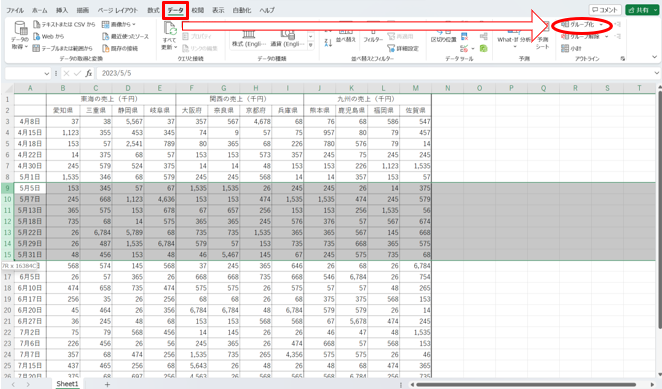
Task: Click the consolidate icon in データツール
Action: [483, 37]
